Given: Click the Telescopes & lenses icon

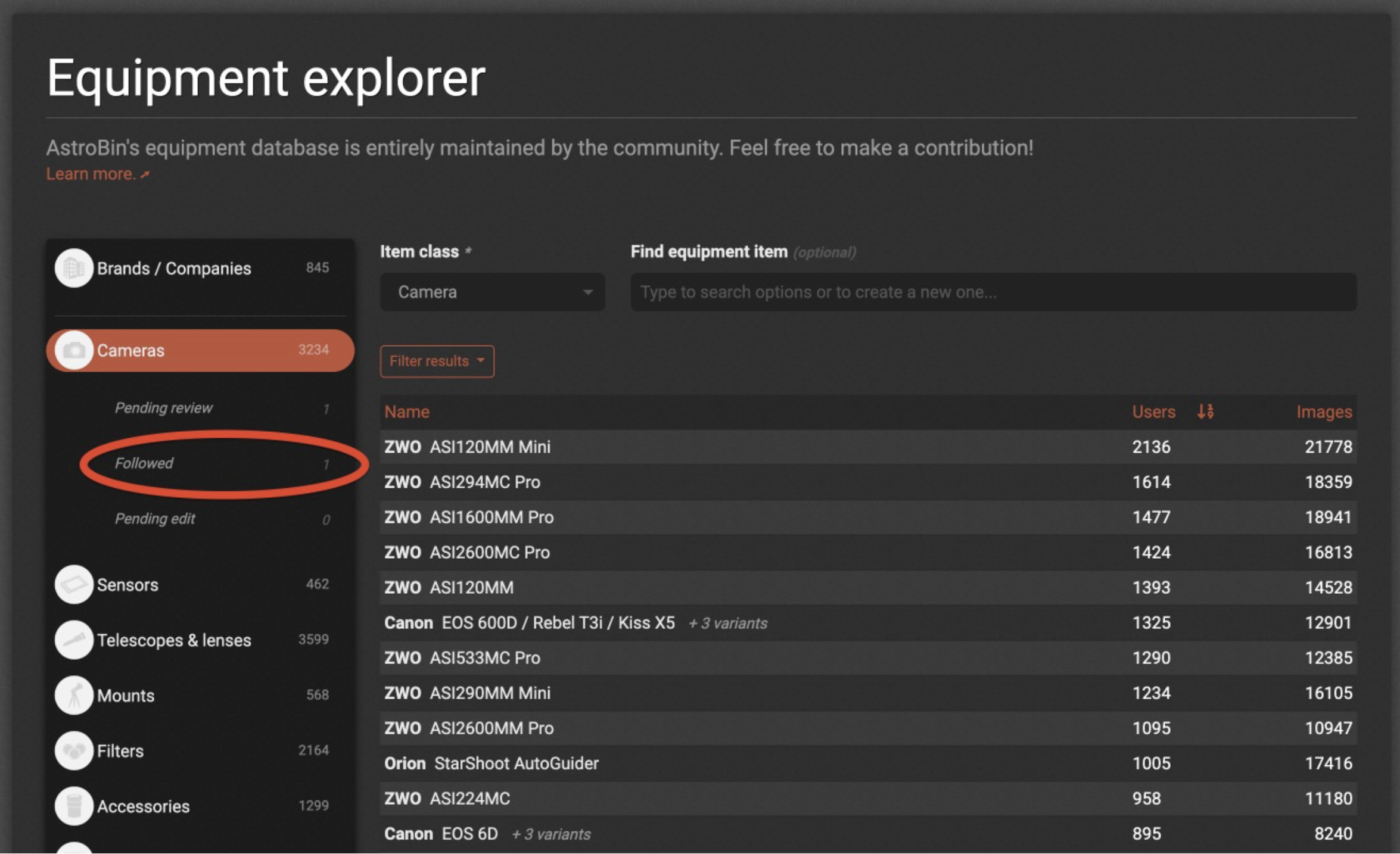Looking at the screenshot, I should click(x=74, y=640).
